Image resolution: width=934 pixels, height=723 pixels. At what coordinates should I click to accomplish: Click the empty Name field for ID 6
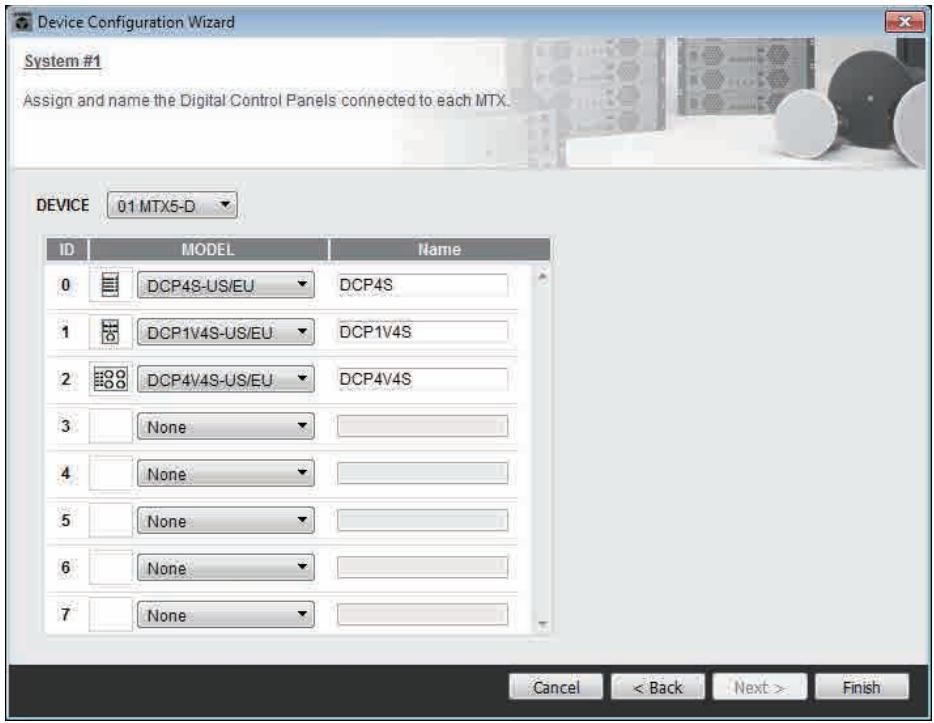[422, 568]
